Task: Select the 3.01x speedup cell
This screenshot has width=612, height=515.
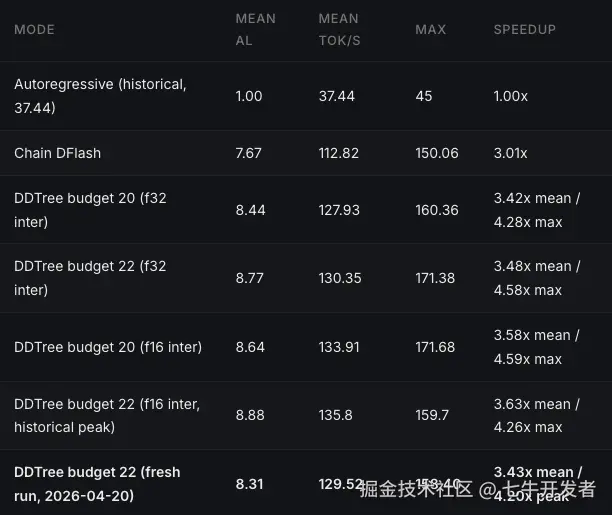Action: coord(510,153)
